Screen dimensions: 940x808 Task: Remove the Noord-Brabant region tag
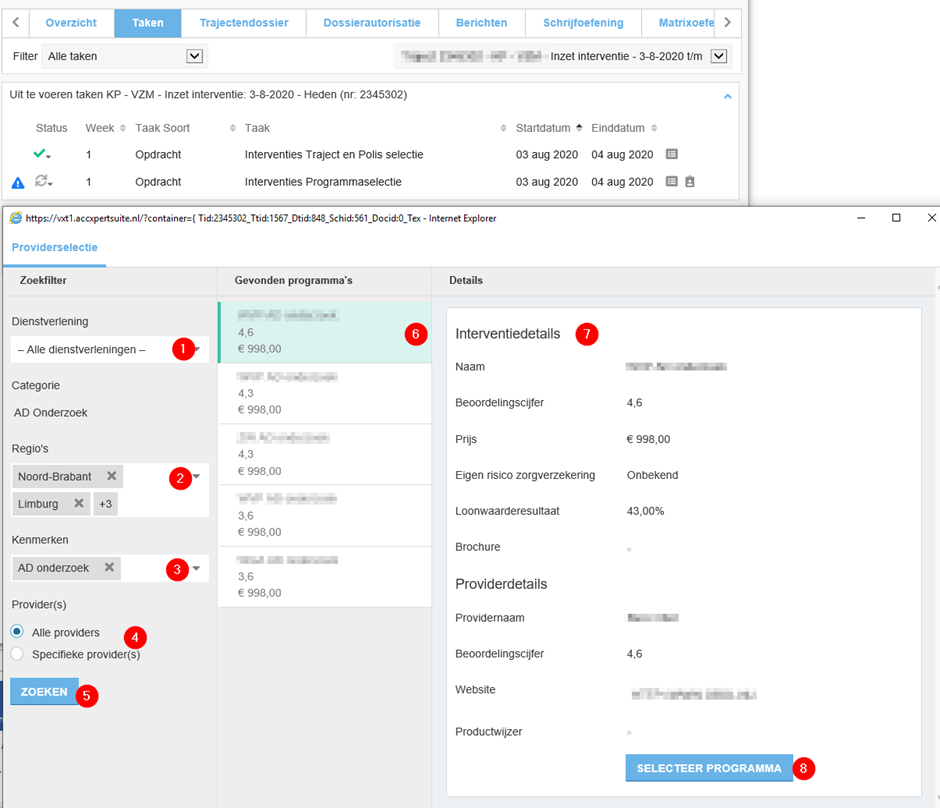coord(112,476)
